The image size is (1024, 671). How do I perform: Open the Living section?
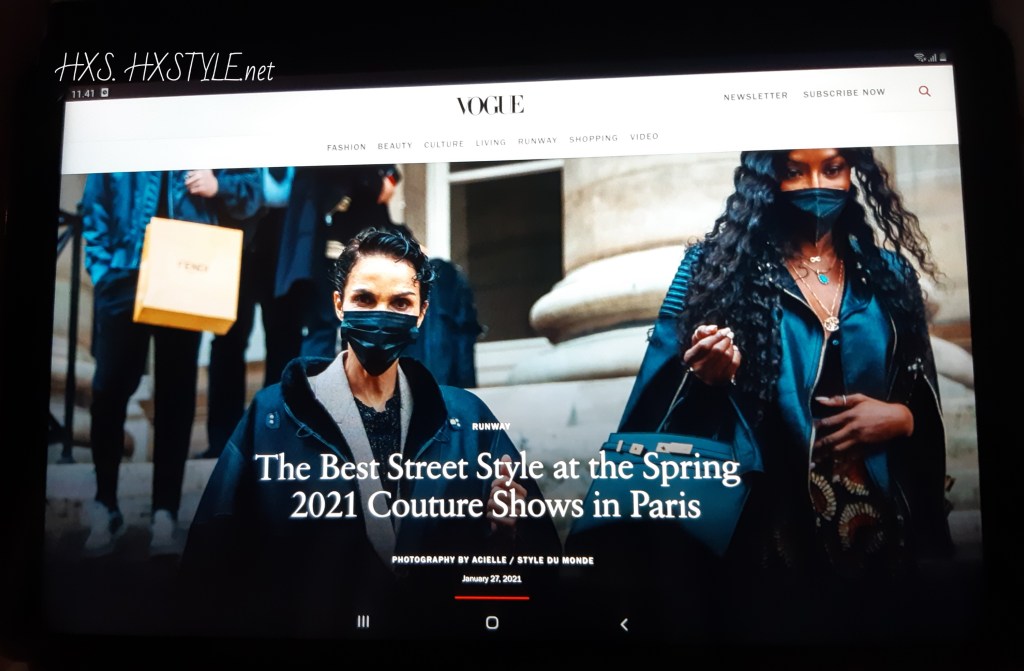[x=491, y=143]
